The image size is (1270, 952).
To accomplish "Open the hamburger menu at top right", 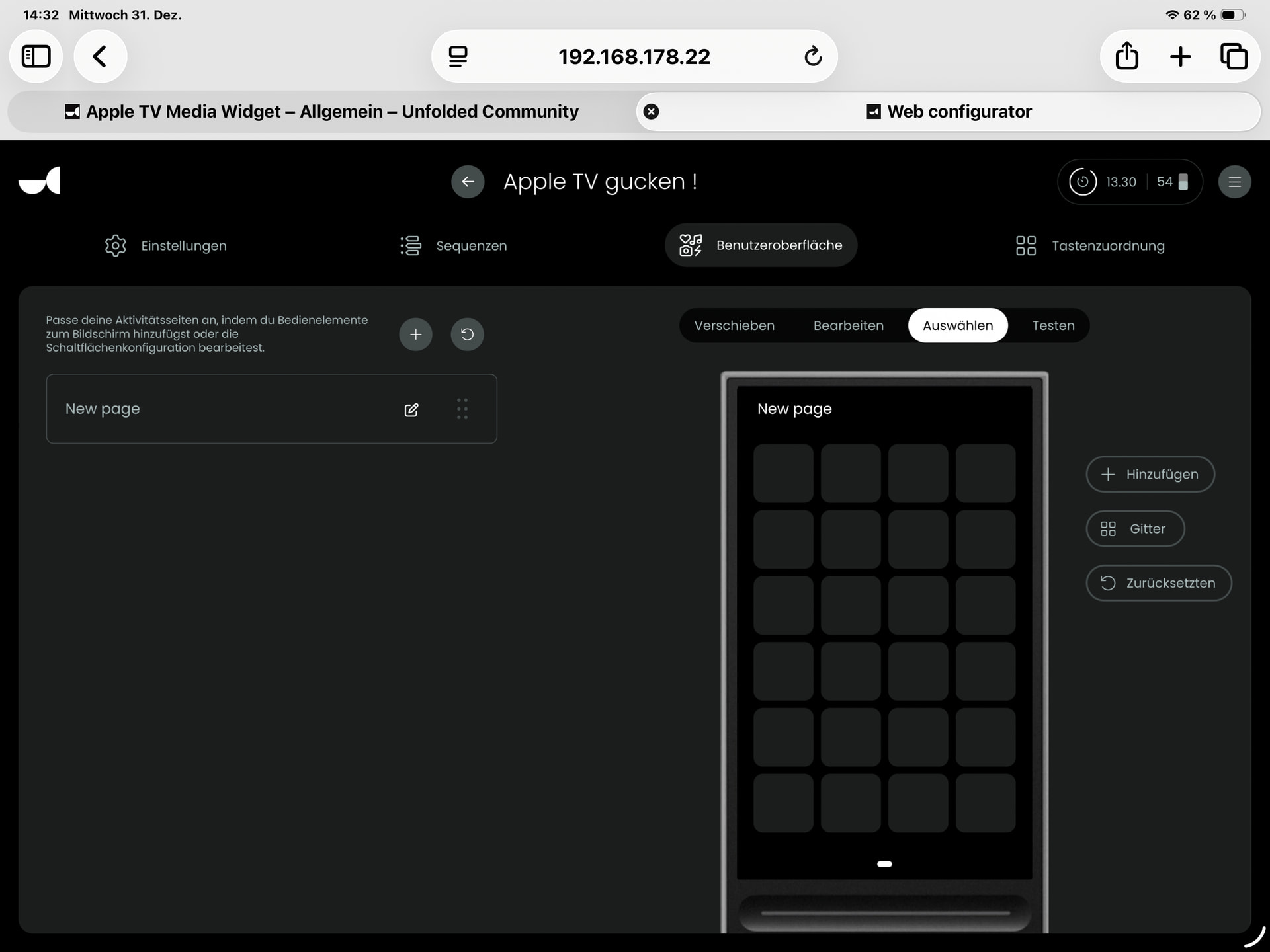I will 1234,182.
